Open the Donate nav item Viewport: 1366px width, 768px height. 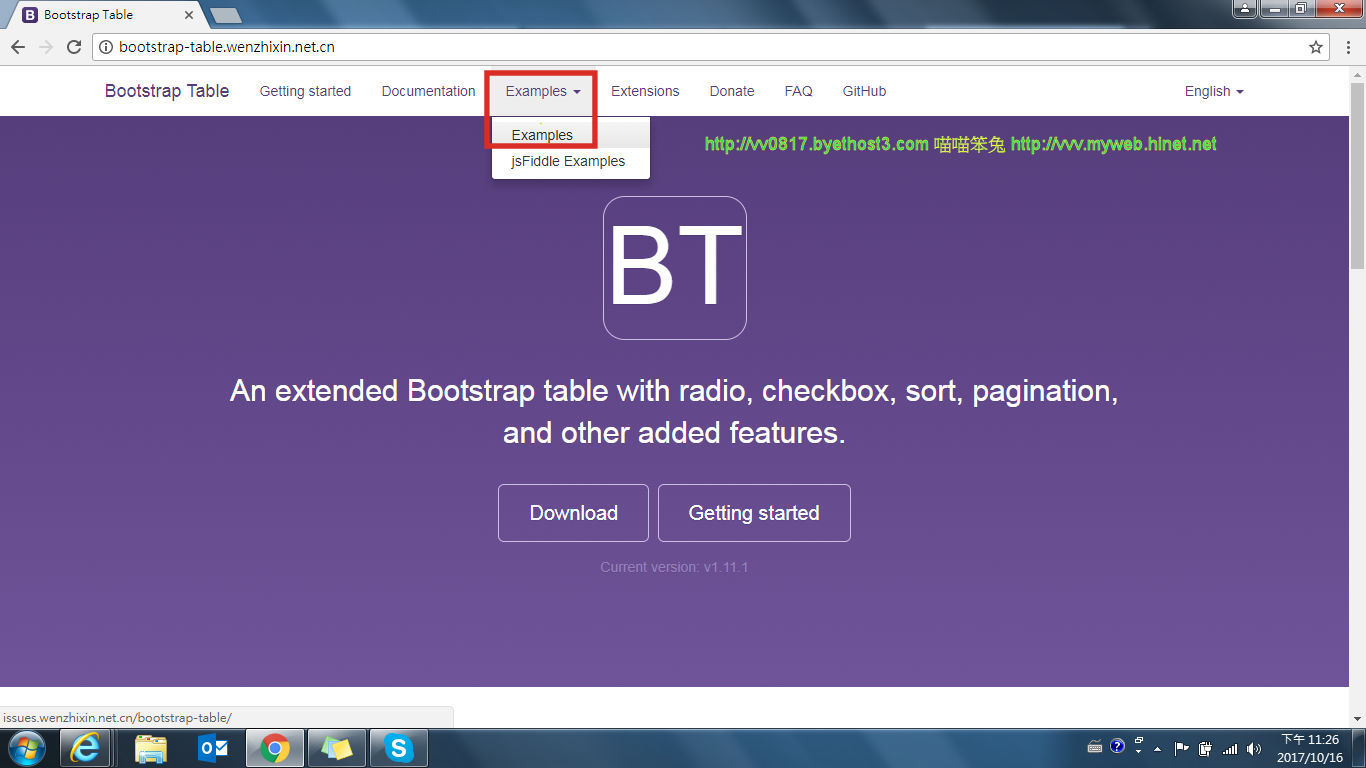(732, 91)
